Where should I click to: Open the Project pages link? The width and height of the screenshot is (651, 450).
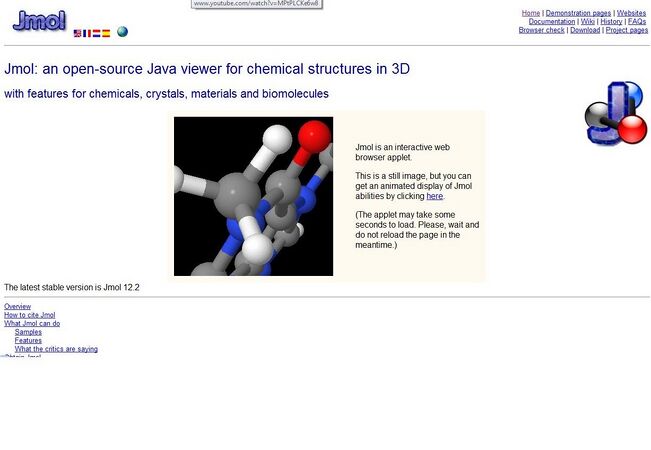627,30
